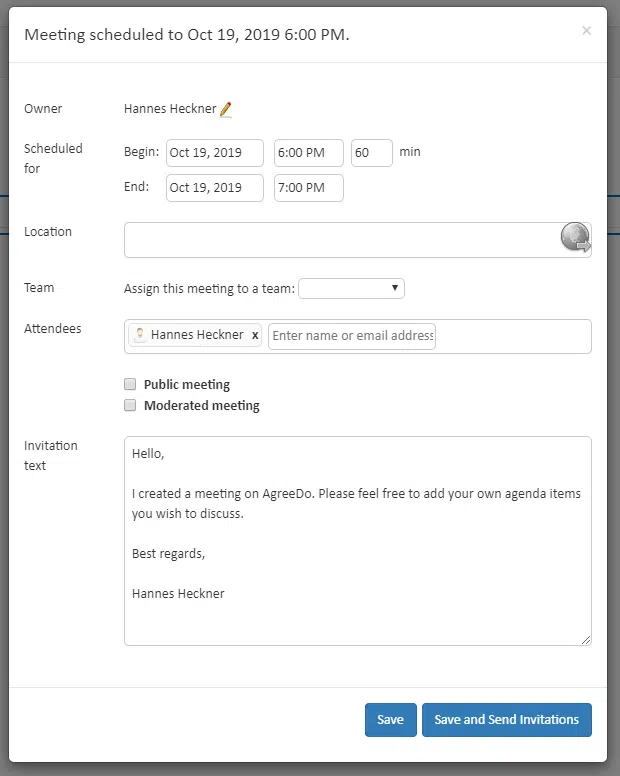This screenshot has height=776, width=620.
Task: Click the Begin time 6:00 PM field
Action: click(x=309, y=153)
